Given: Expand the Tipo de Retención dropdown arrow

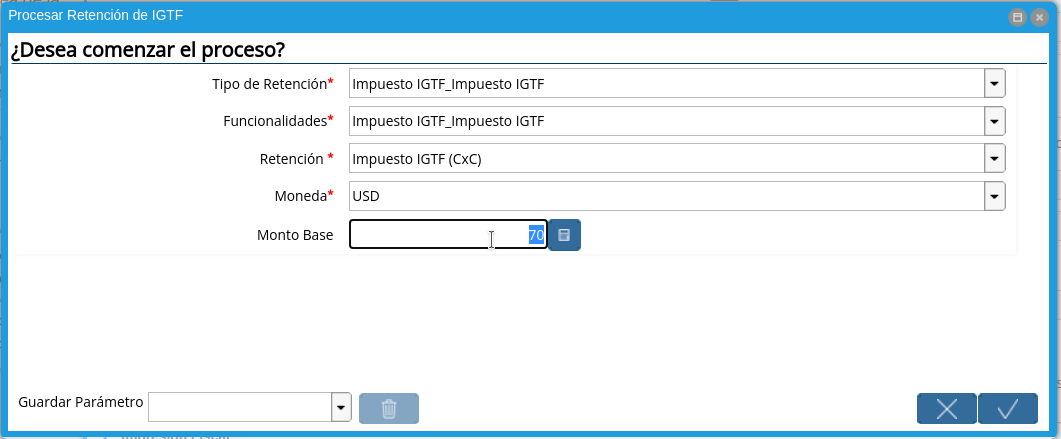Looking at the screenshot, I should point(994,84).
